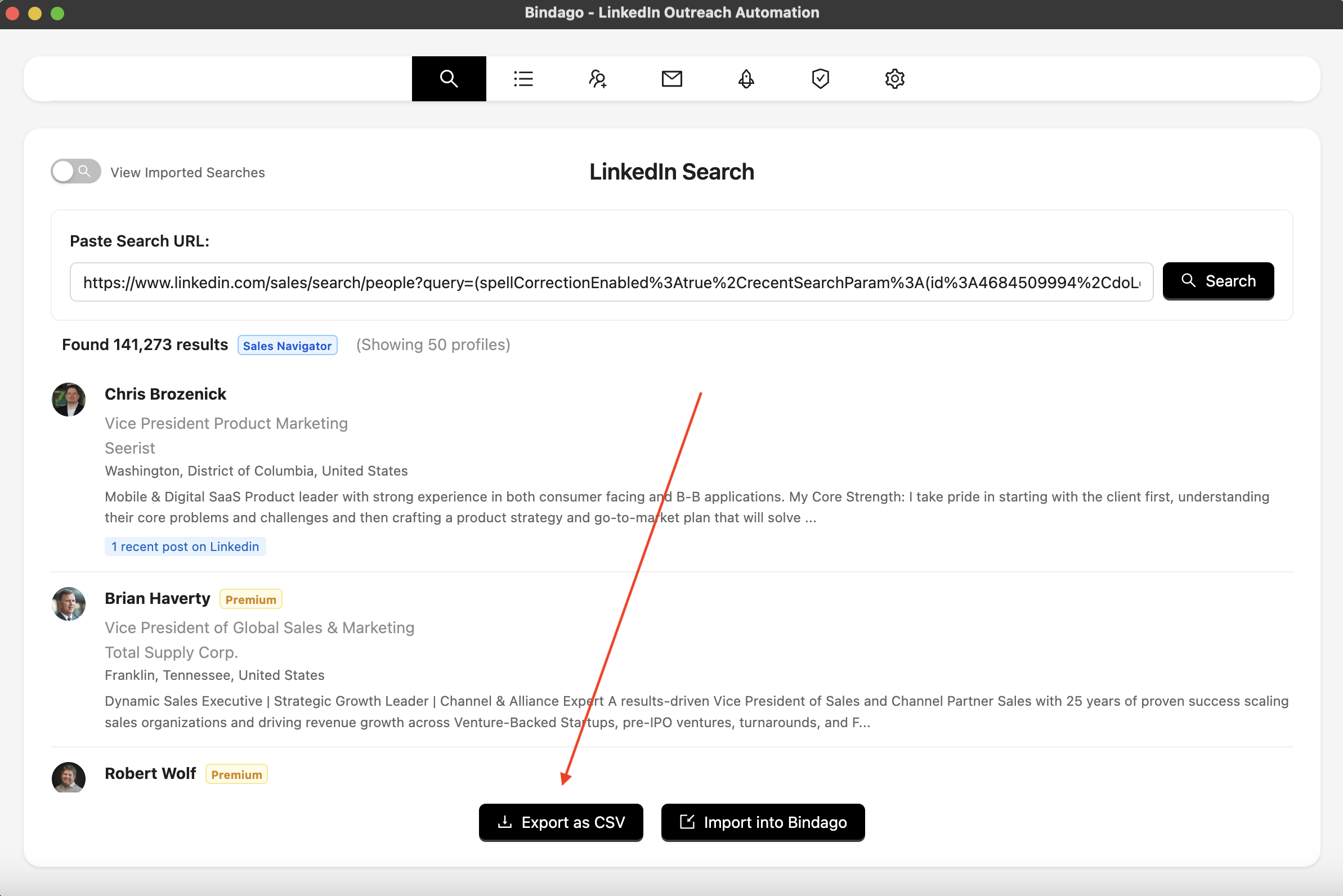Open the notifications bell tab

point(746,78)
